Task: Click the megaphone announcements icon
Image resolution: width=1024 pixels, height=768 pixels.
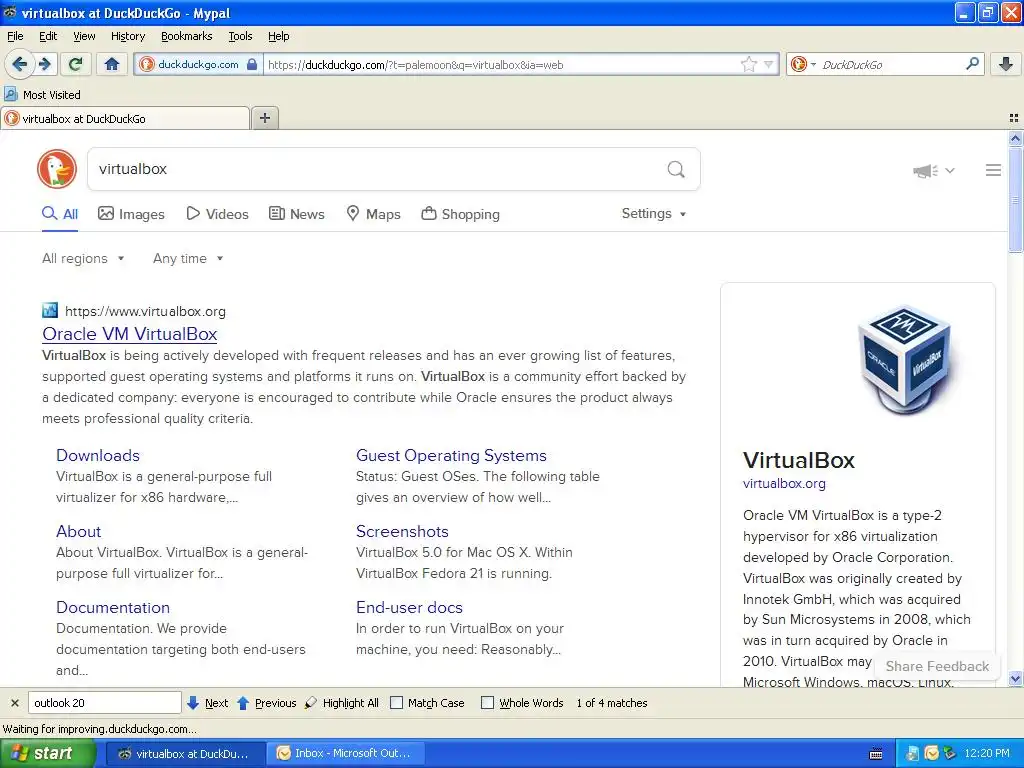Action: (x=925, y=170)
